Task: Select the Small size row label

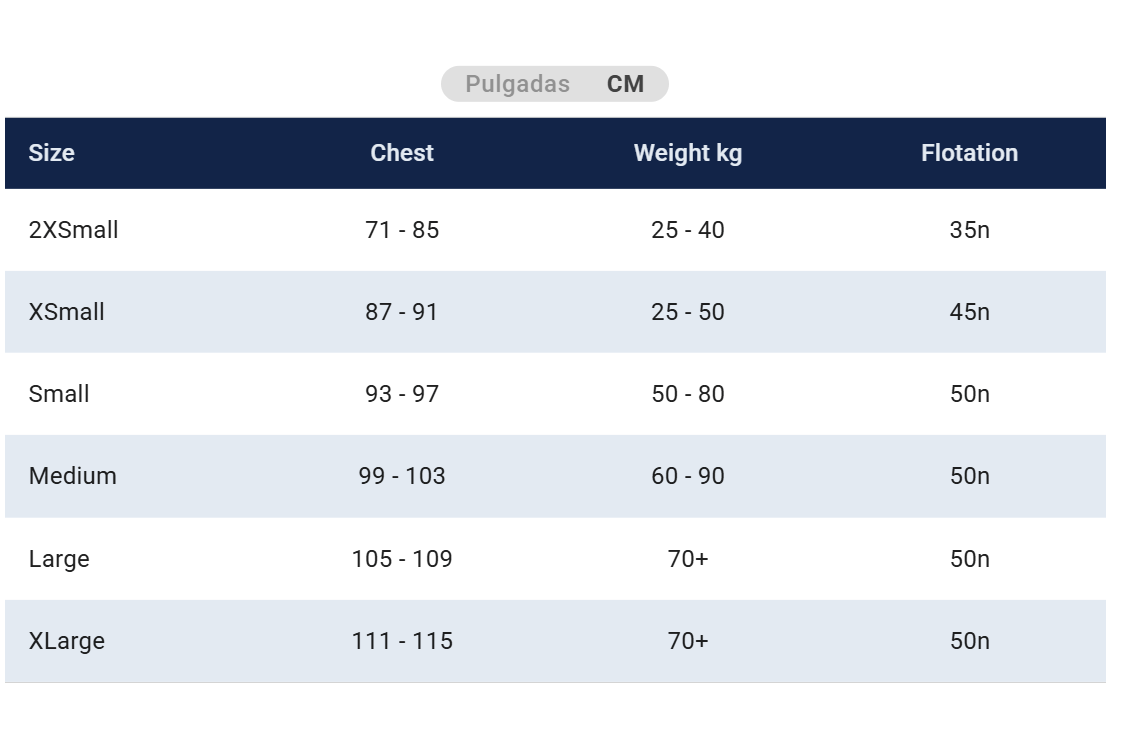Action: pyautogui.click(x=59, y=394)
